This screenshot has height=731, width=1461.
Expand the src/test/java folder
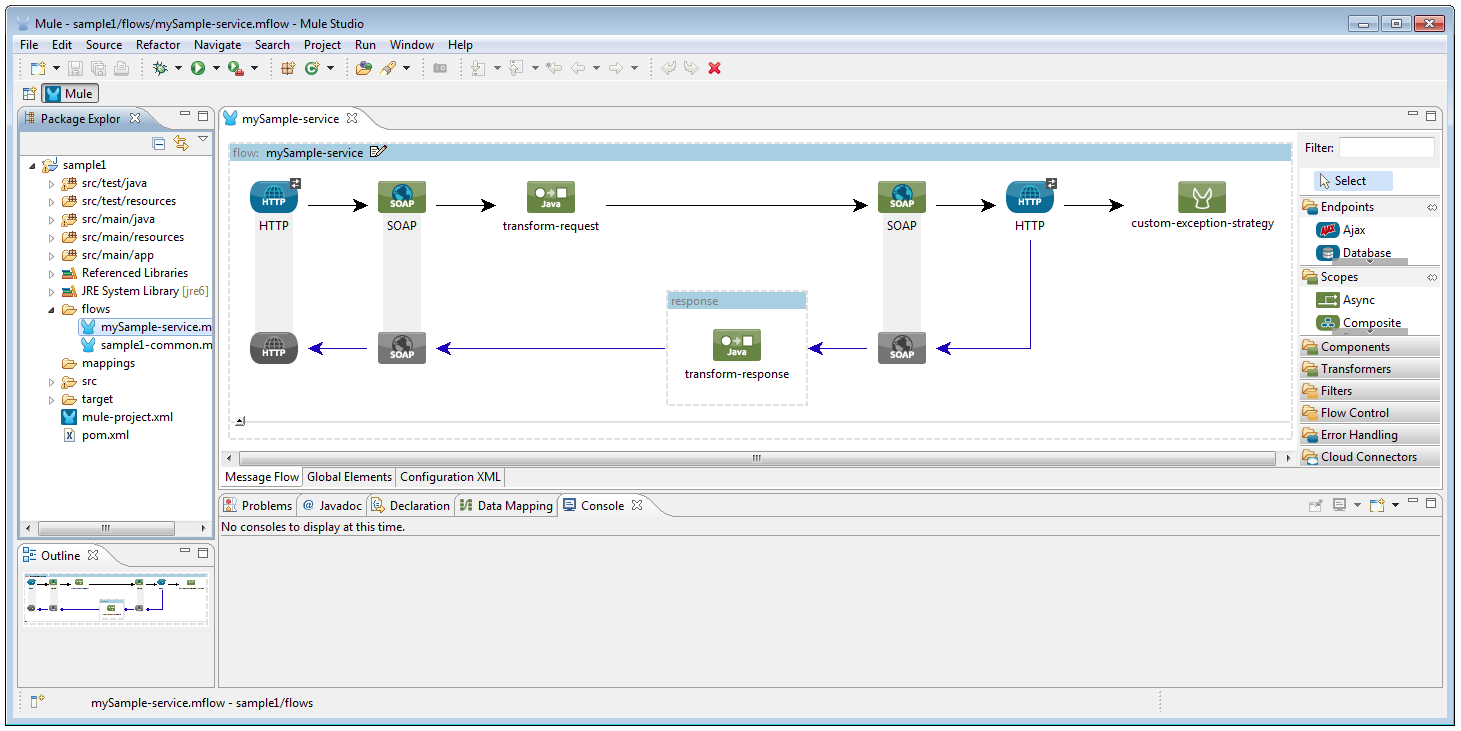click(52, 183)
